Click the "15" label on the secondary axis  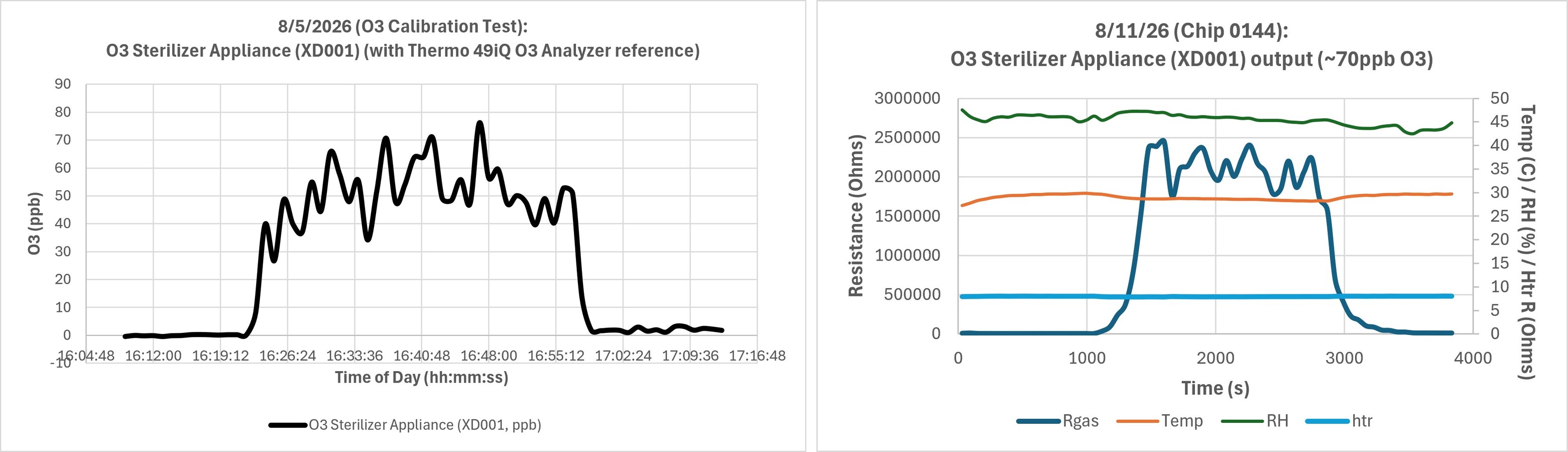(1500, 263)
